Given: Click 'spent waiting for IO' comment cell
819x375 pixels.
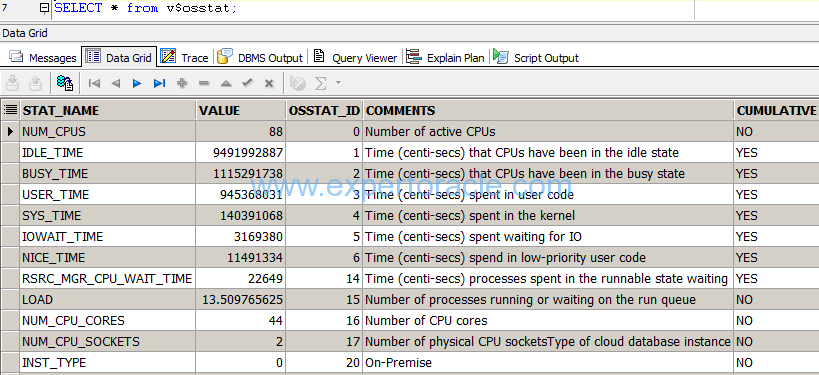Looking at the screenshot, I should pos(548,237).
